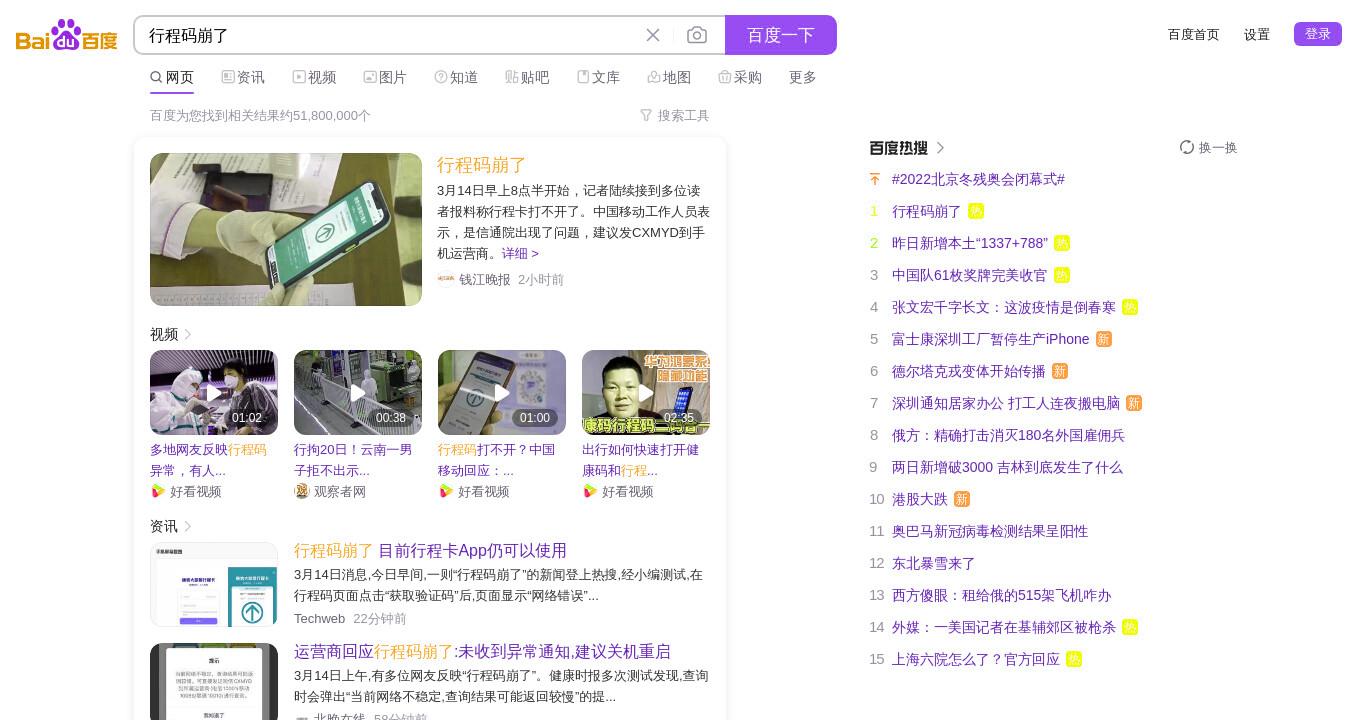This screenshot has height=720, width=1366.
Task: Open camera image search icon
Action: [697, 35]
